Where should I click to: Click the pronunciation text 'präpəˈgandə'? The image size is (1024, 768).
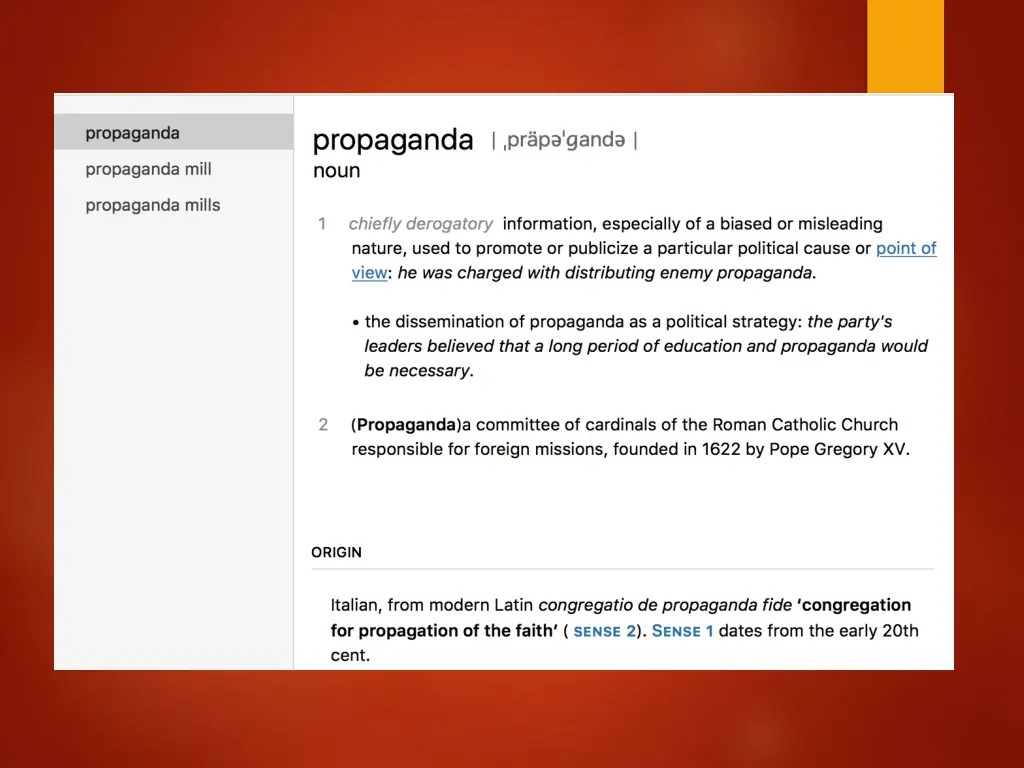[x=564, y=140]
